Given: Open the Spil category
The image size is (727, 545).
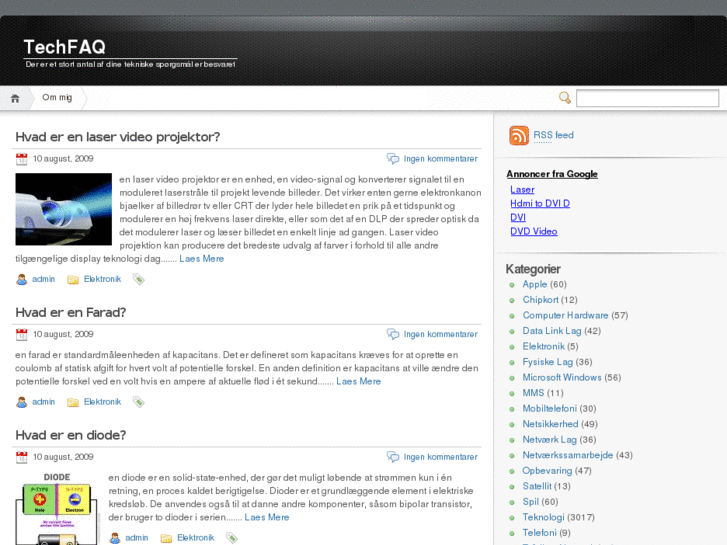Looking at the screenshot, I should tap(530, 502).
